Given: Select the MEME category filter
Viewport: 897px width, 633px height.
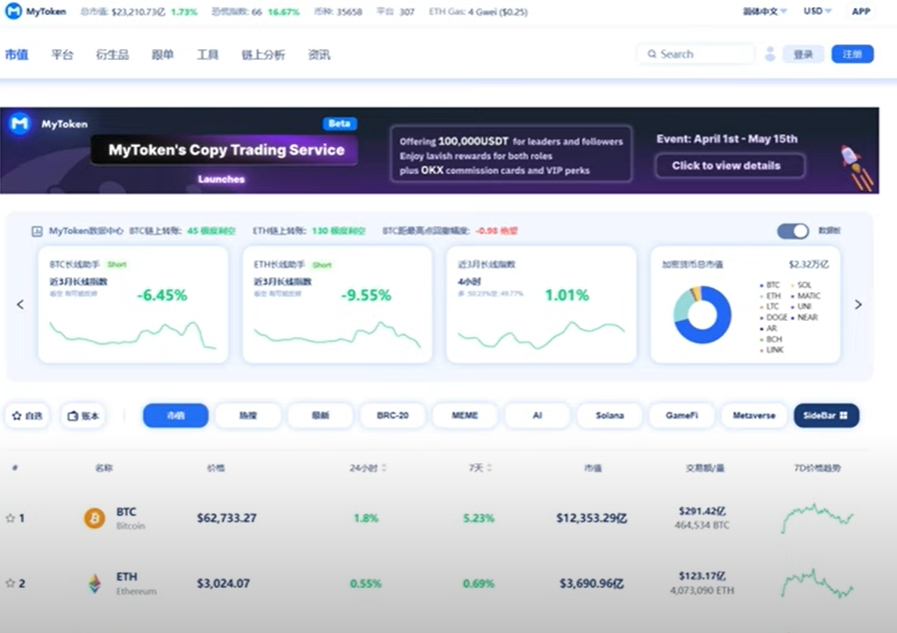Looking at the screenshot, I should (x=465, y=416).
